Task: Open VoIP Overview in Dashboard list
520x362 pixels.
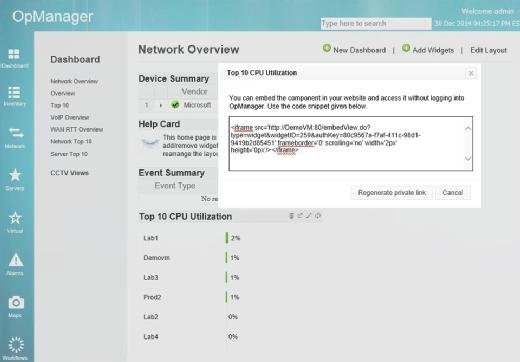Action: pyautogui.click(x=70, y=117)
